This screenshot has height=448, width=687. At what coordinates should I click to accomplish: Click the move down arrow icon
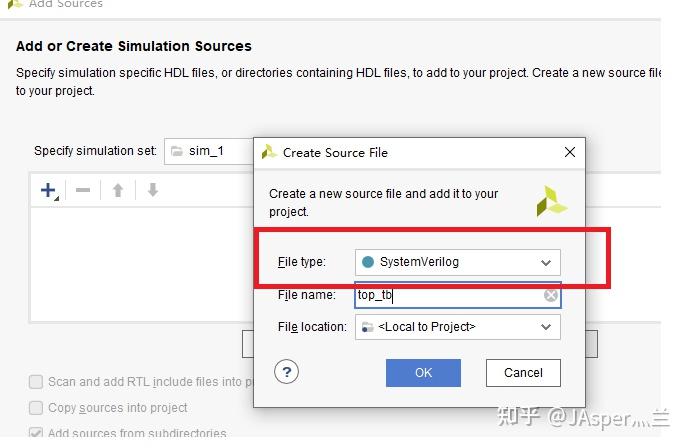pos(152,190)
